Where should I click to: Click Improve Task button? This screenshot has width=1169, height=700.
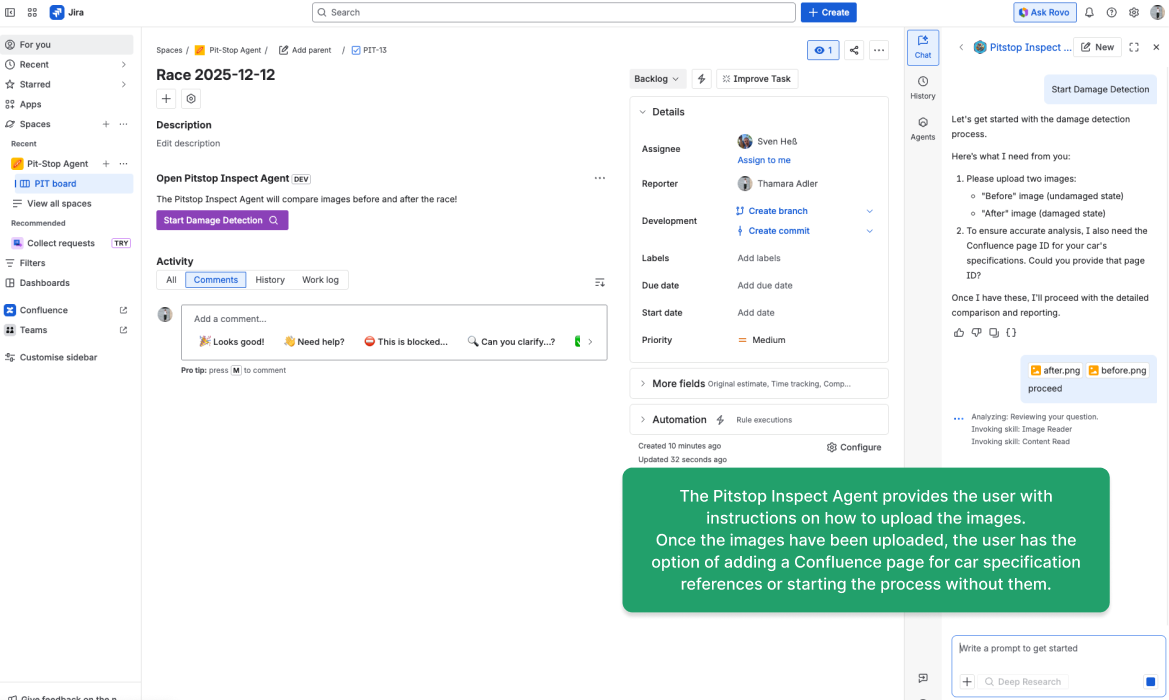coord(757,79)
